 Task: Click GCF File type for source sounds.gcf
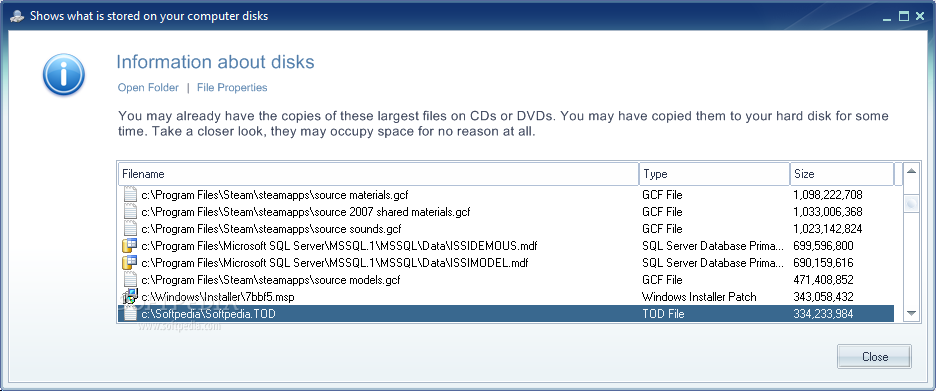(662, 229)
